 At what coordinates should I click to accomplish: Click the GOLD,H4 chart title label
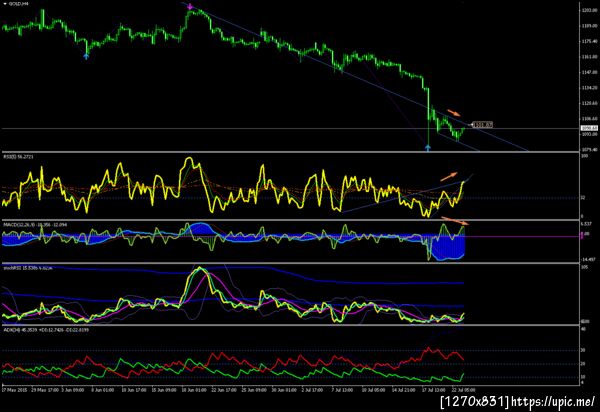tap(18, 3)
